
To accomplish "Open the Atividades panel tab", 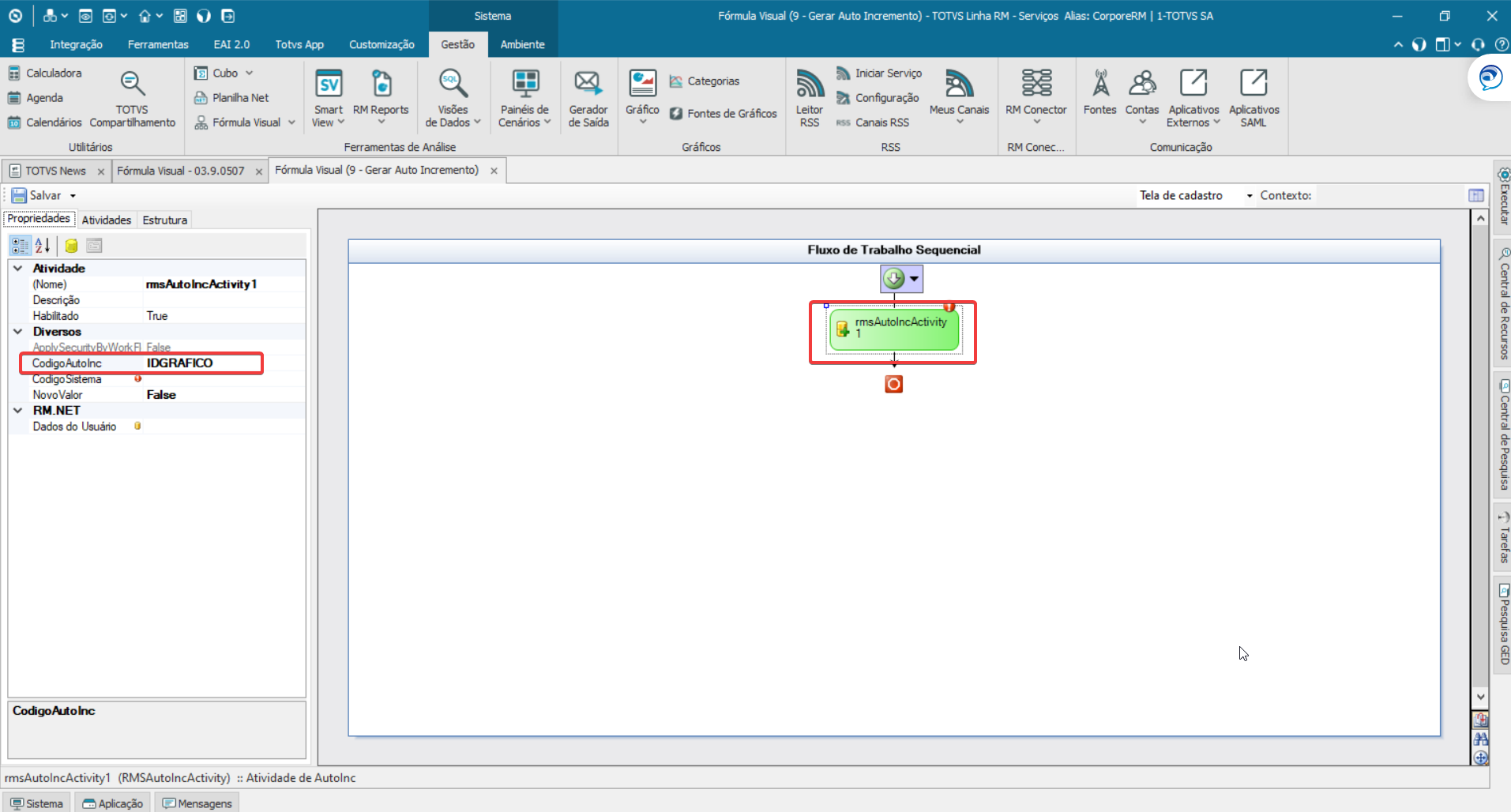I will coord(107,220).
